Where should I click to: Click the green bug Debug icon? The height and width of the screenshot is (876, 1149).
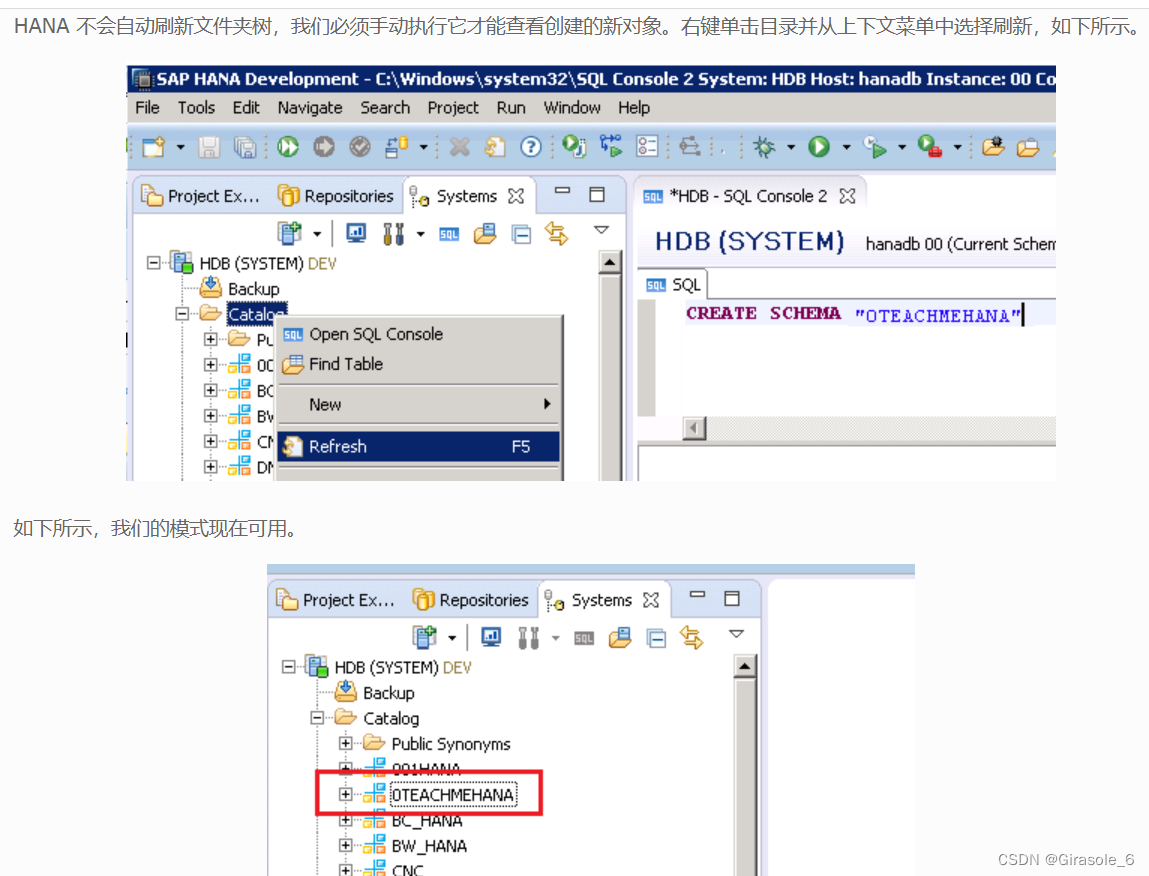[x=764, y=147]
